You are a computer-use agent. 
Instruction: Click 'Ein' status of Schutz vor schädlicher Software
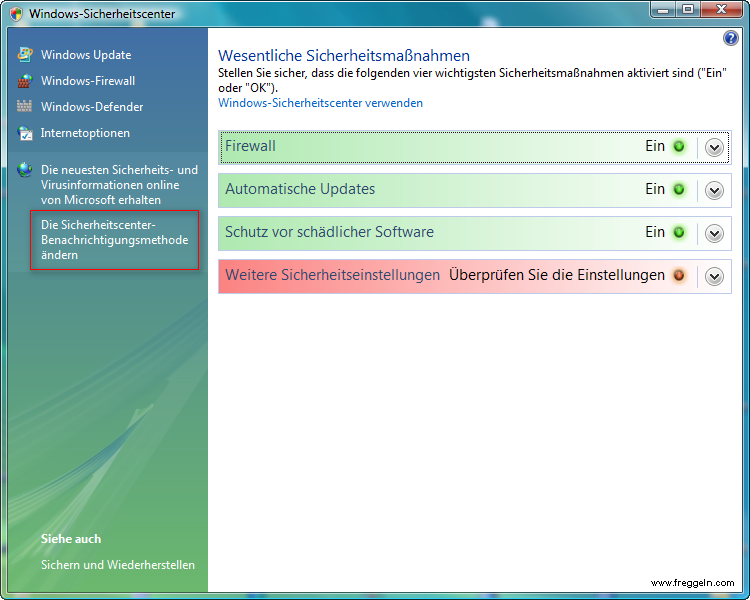click(x=655, y=232)
